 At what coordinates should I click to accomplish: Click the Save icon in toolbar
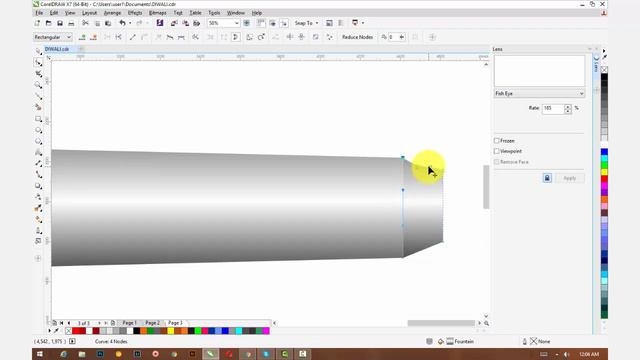(60, 23)
